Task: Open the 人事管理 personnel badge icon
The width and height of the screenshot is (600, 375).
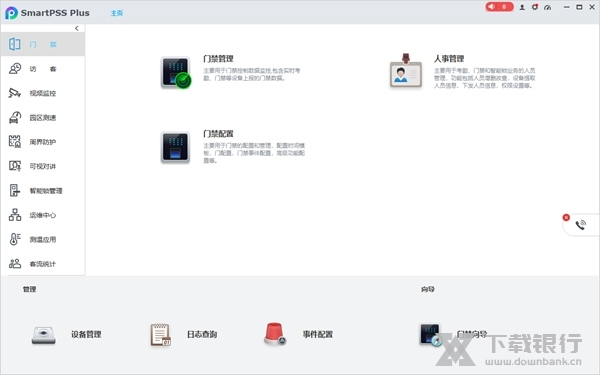Action: (x=406, y=71)
